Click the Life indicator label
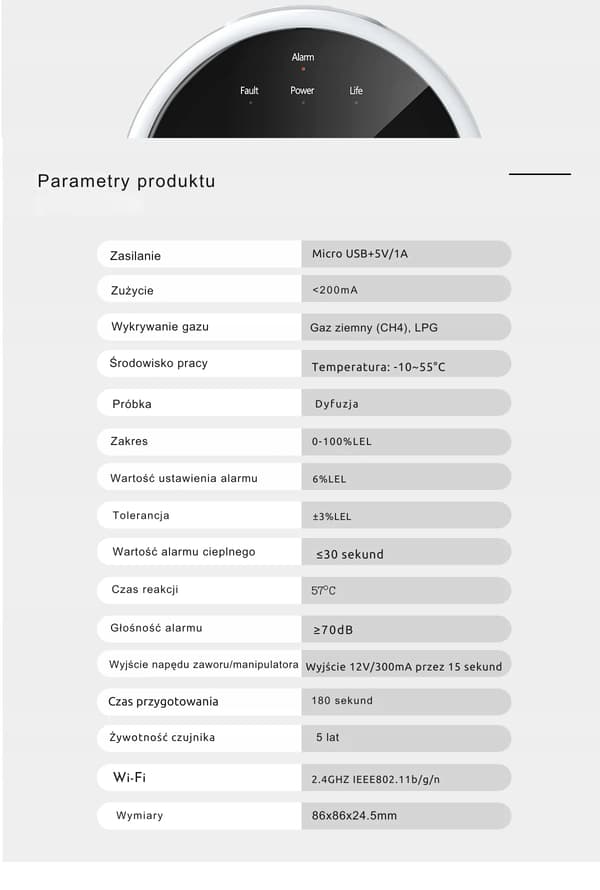 pyautogui.click(x=356, y=90)
